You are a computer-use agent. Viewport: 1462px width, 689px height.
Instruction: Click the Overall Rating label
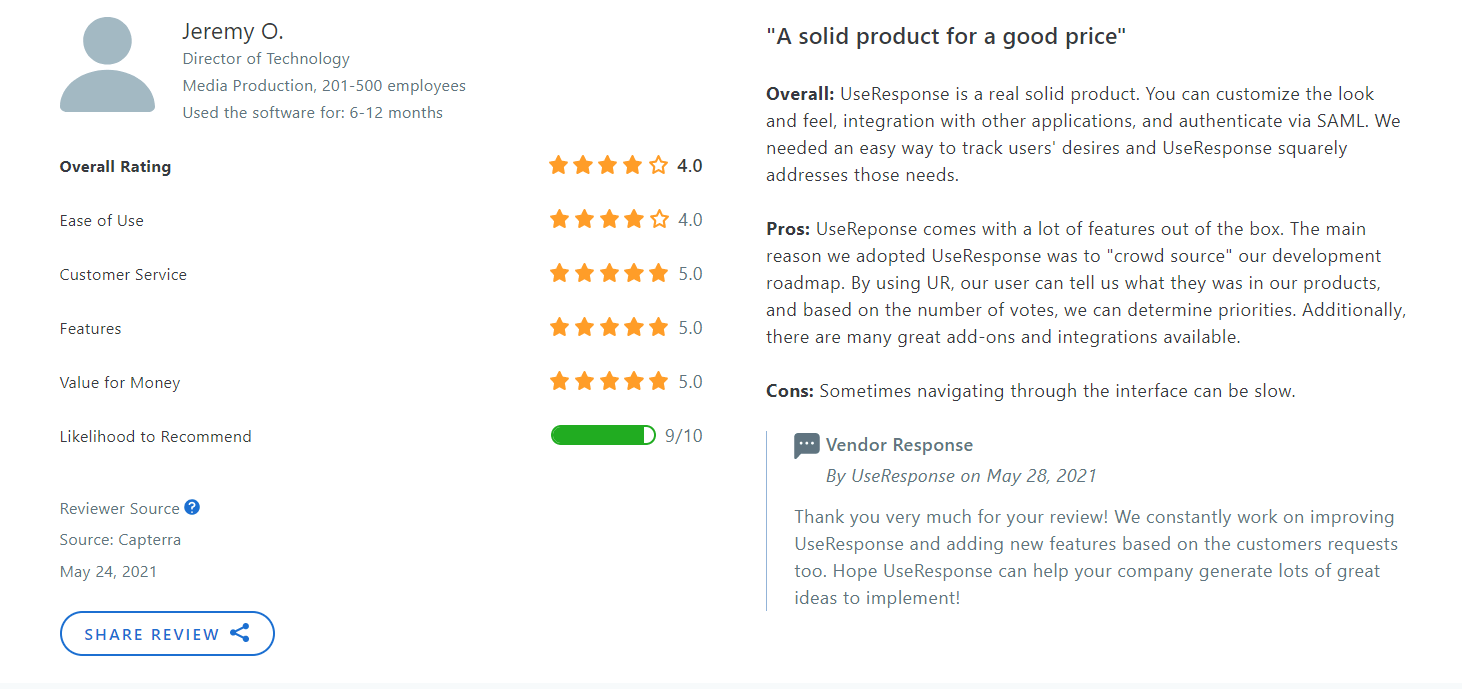[x=115, y=166]
